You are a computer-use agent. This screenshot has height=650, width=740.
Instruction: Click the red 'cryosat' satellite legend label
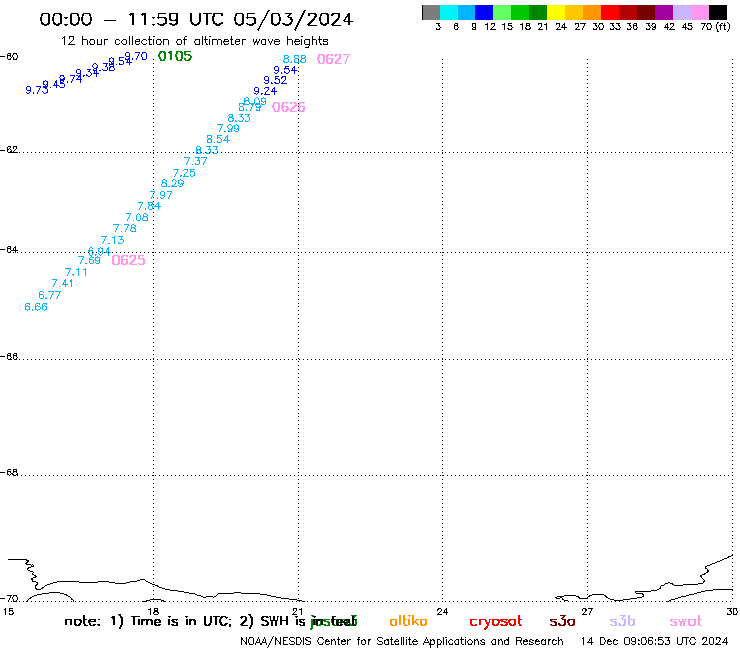(496, 622)
